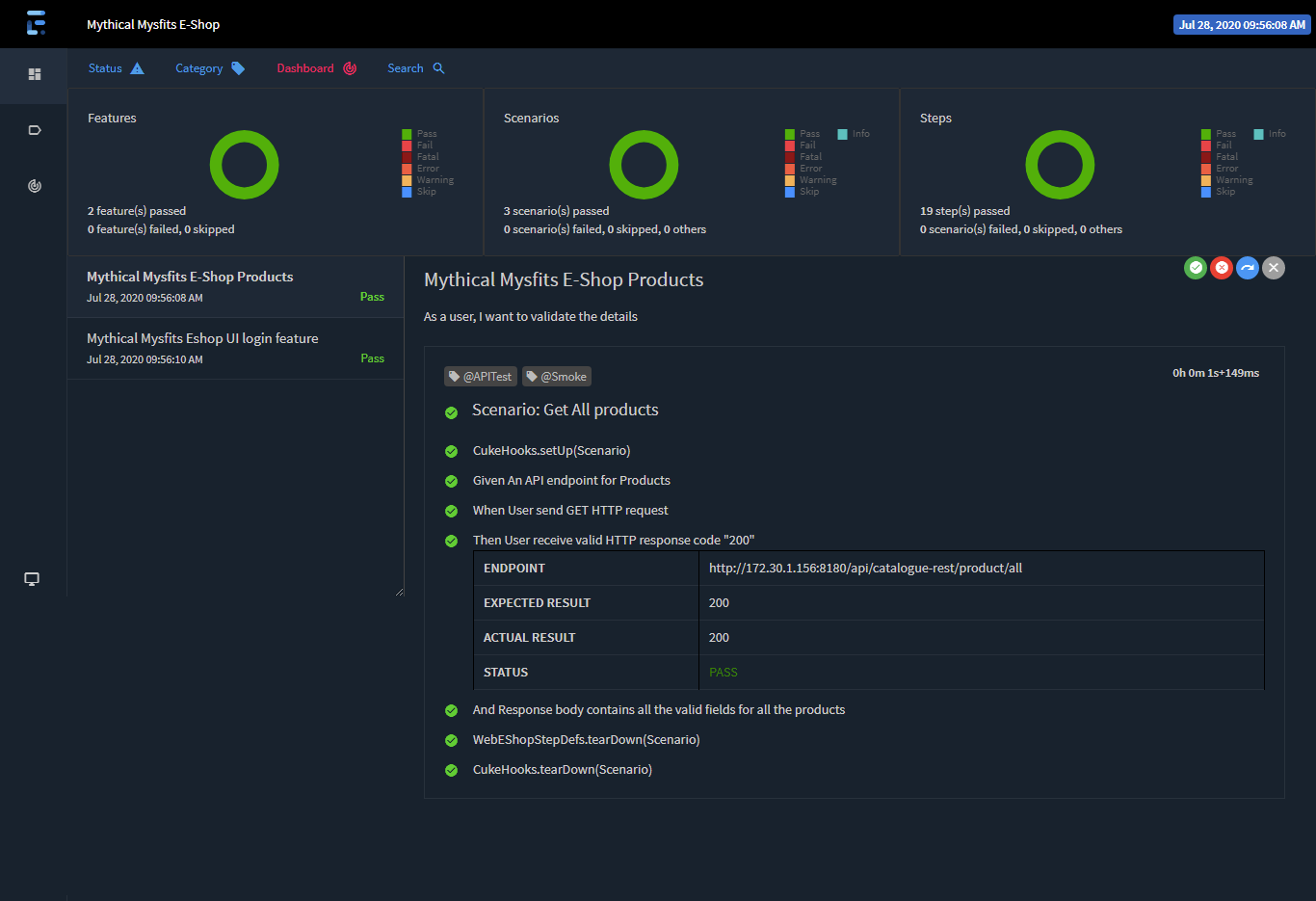
Task: Click Pass label of Eshop UI login feature
Action: click(372, 358)
